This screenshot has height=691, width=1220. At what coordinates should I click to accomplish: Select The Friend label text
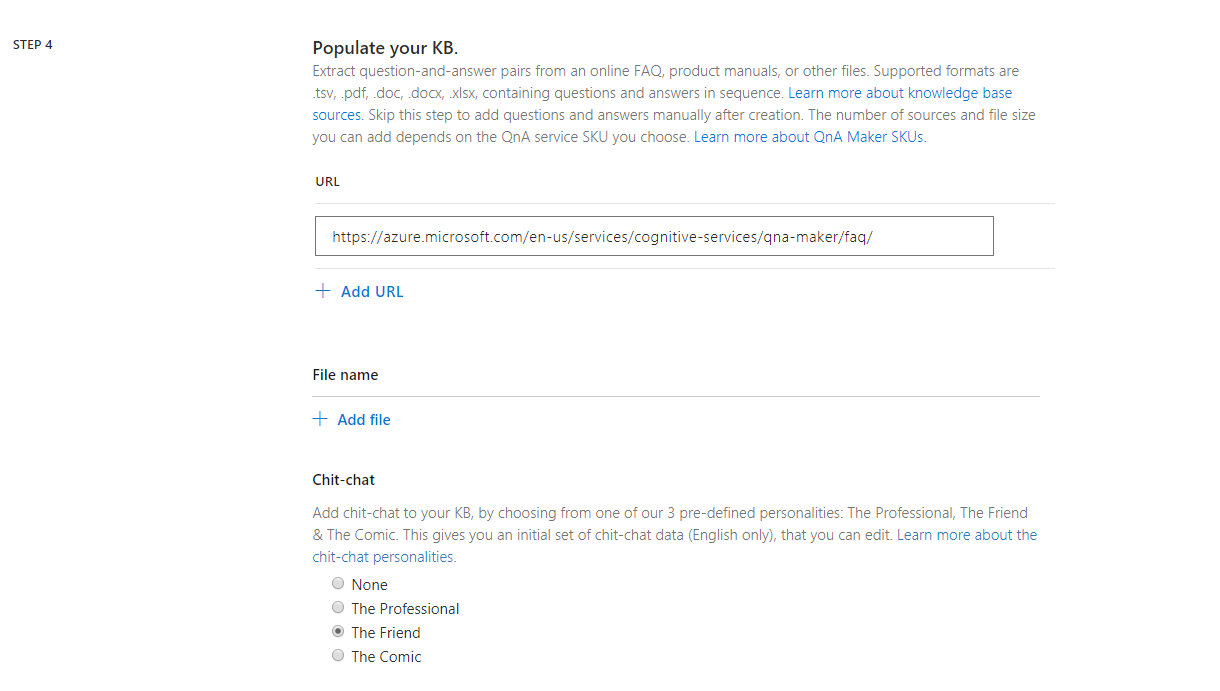tap(386, 631)
